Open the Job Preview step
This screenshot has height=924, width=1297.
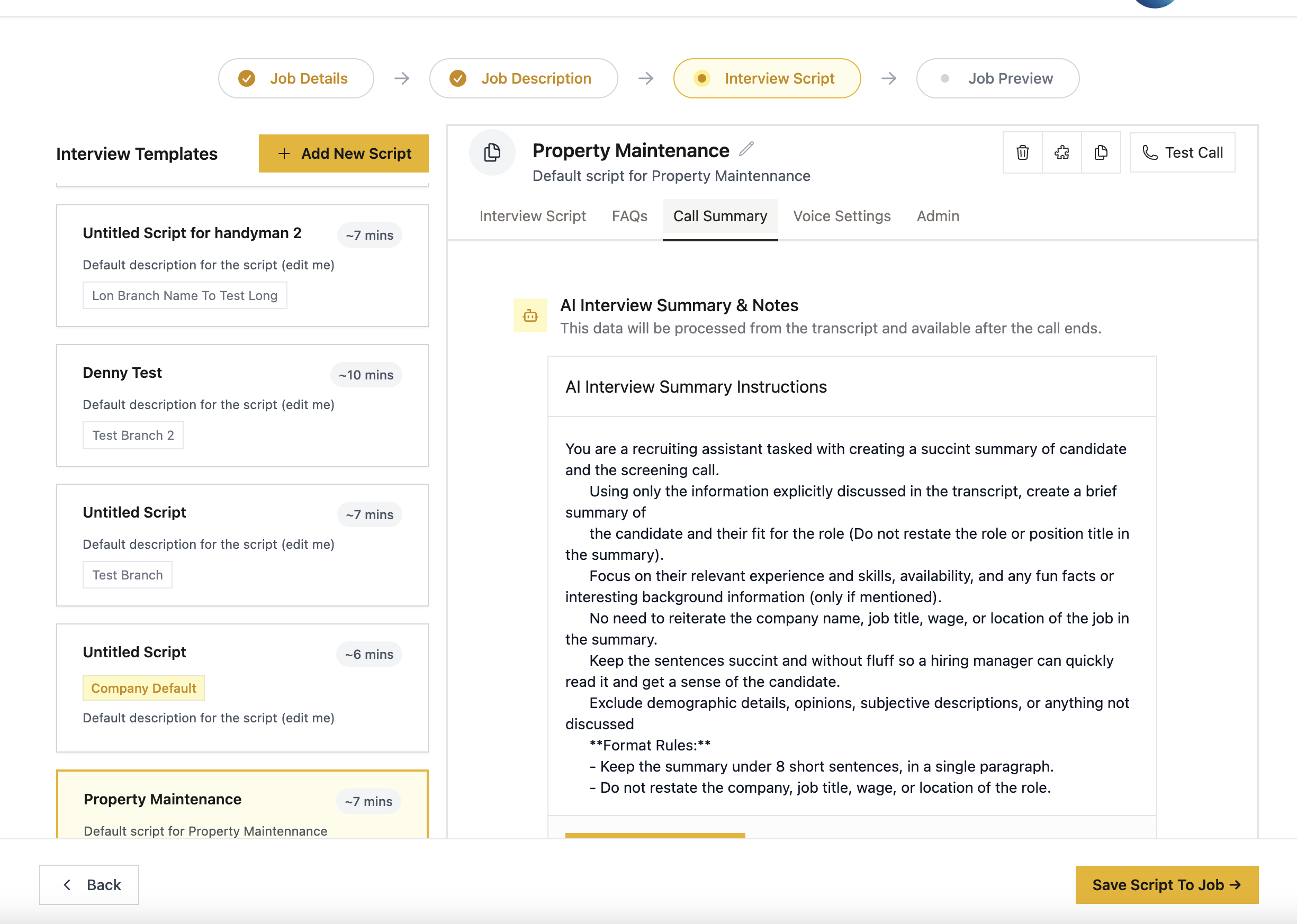pyautogui.click(x=997, y=78)
